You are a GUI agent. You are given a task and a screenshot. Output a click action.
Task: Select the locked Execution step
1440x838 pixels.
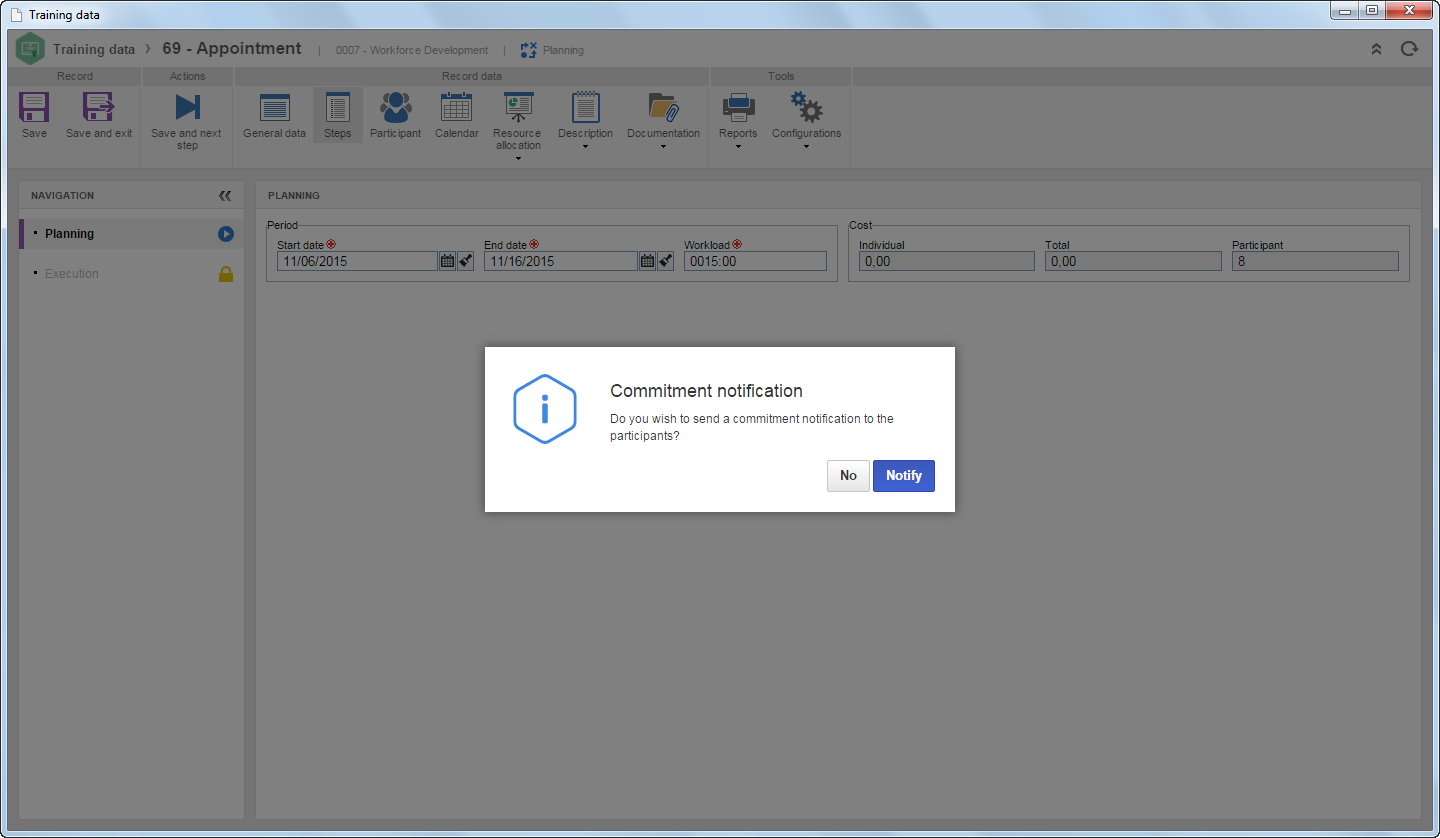tap(131, 274)
